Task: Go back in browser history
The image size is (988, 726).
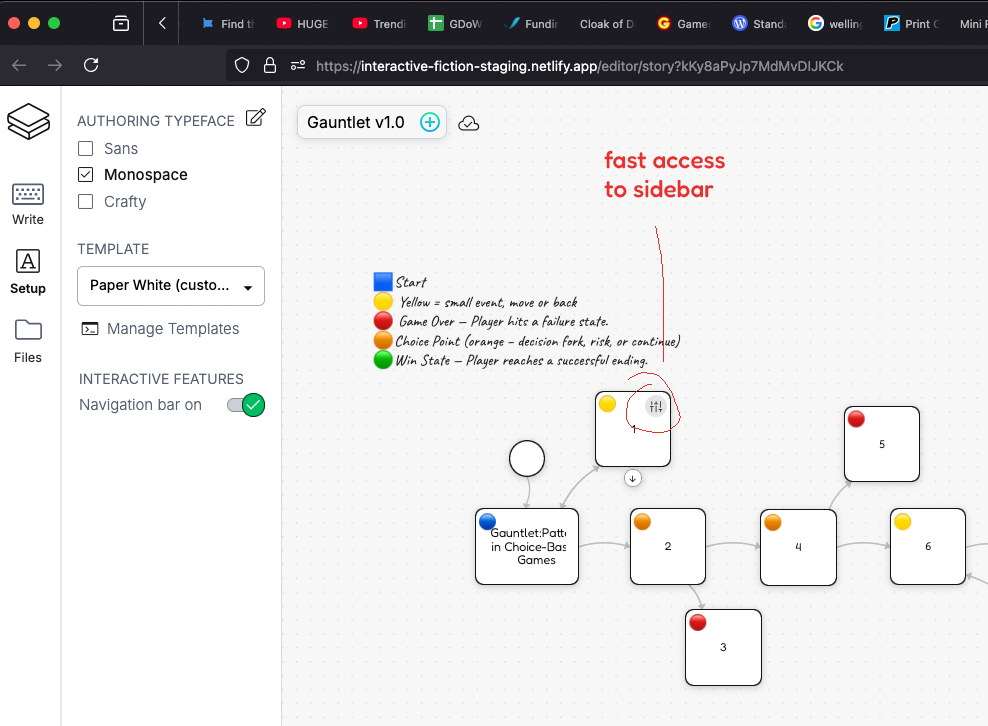Action: click(x=20, y=65)
